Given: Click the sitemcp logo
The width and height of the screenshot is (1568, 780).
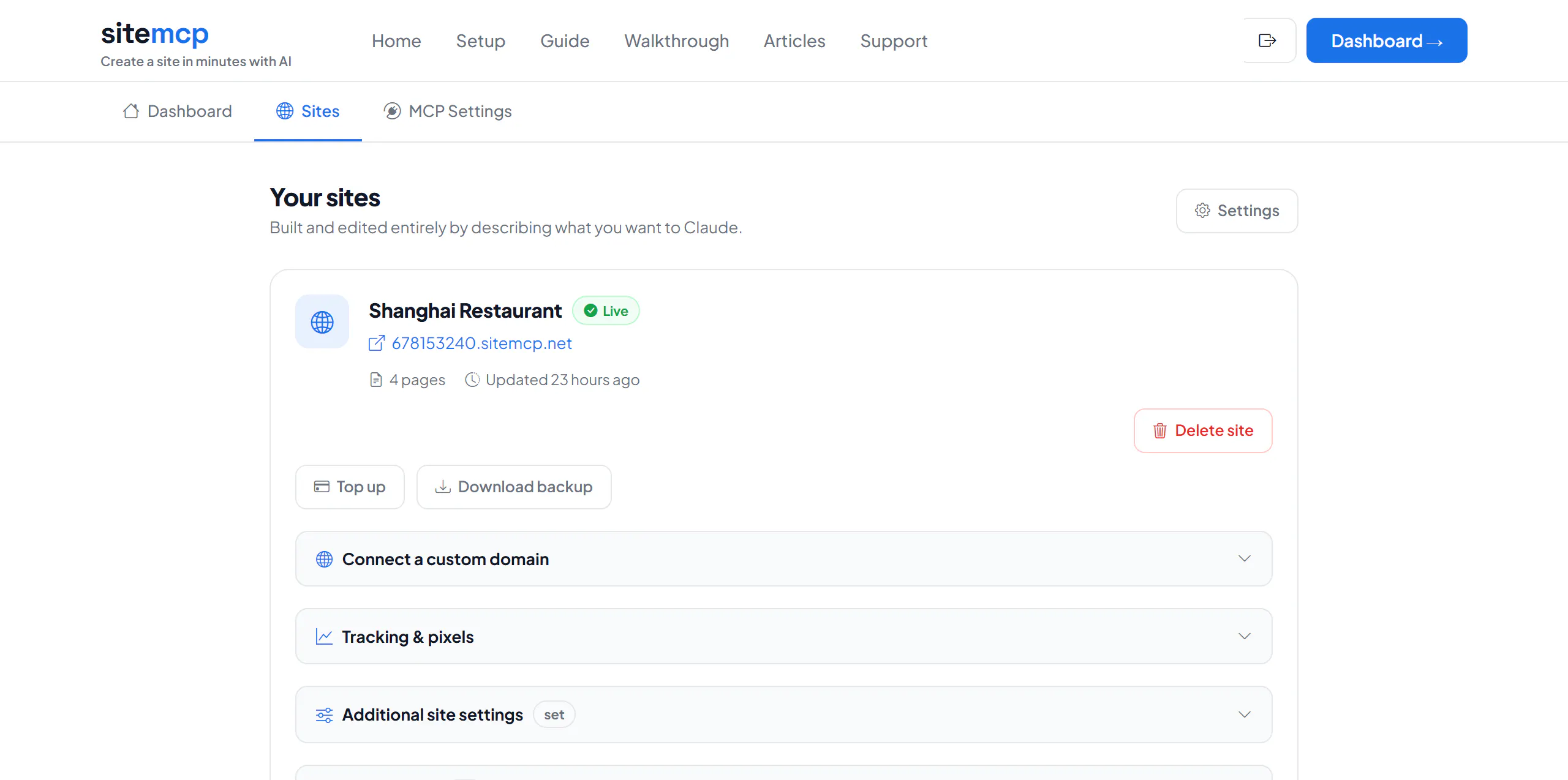Looking at the screenshot, I should [155, 34].
